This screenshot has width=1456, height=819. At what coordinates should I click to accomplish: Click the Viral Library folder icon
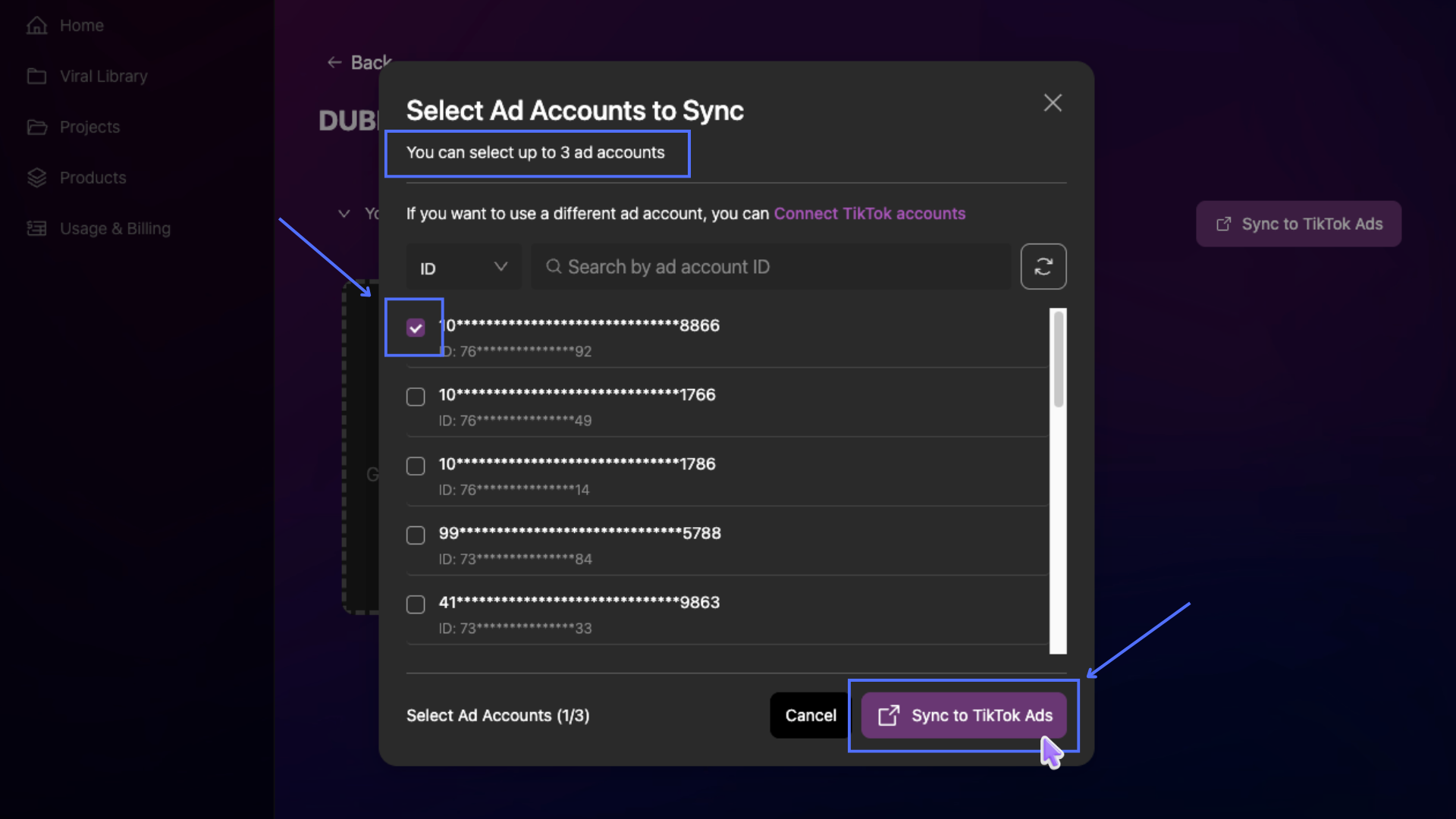click(x=36, y=77)
